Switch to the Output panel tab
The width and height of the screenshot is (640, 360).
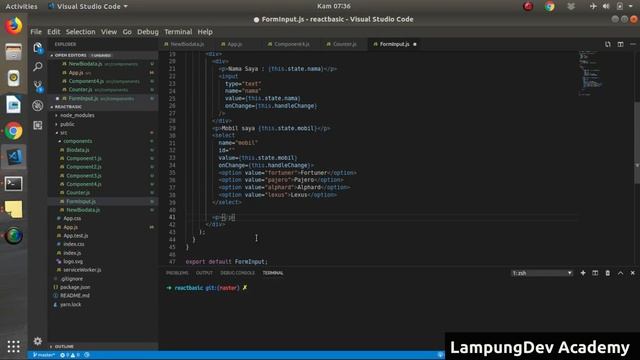point(204,273)
